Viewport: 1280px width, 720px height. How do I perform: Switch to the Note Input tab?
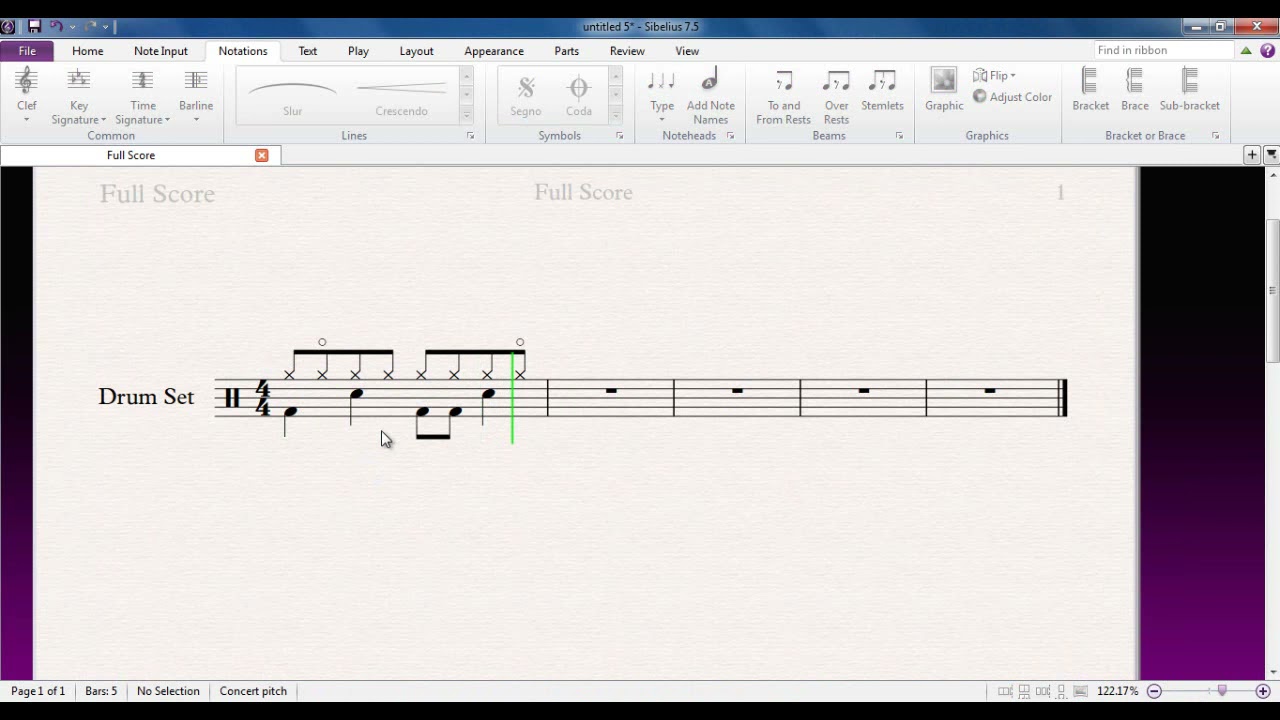pos(161,51)
